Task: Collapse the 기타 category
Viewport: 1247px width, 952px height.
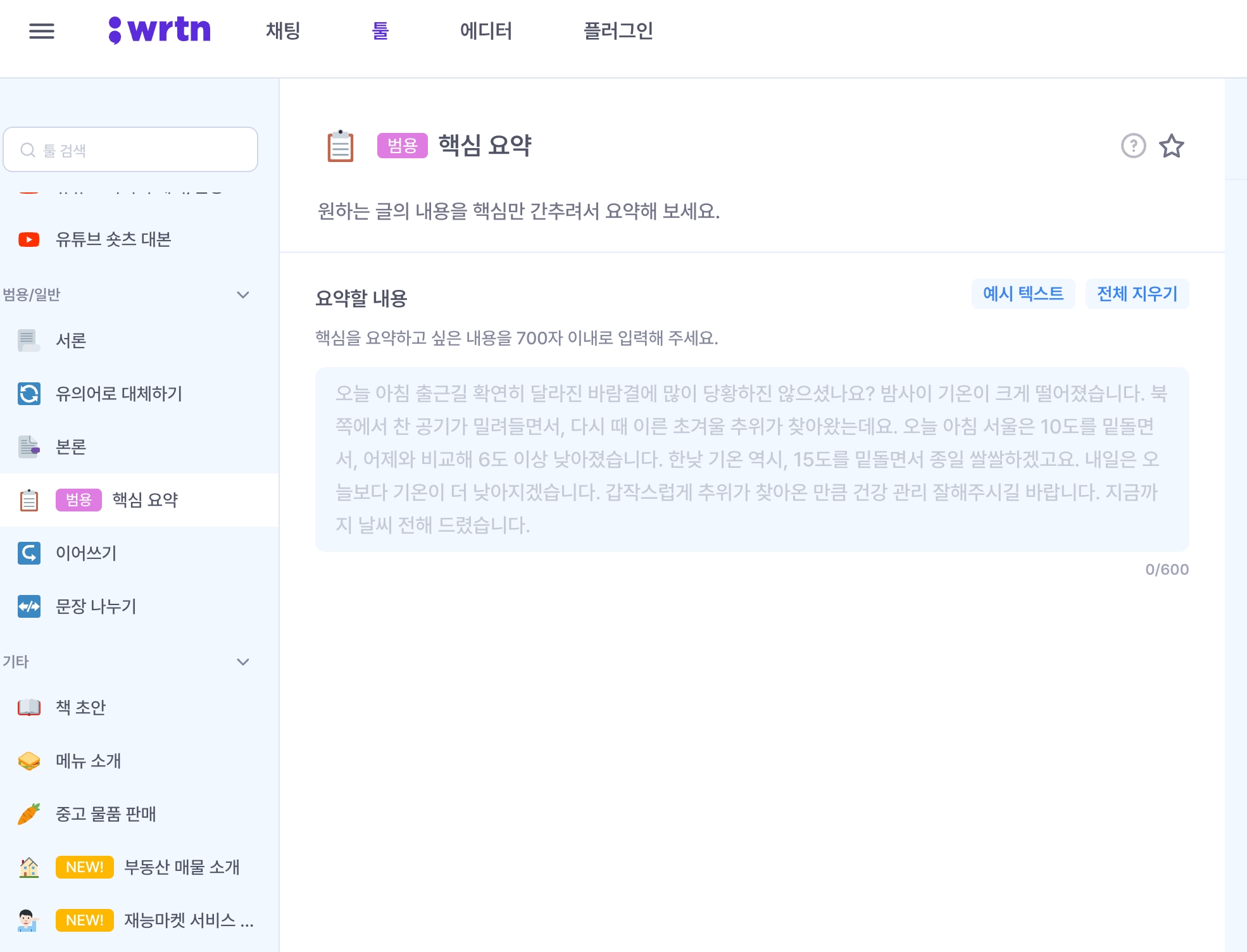Action: 242,662
